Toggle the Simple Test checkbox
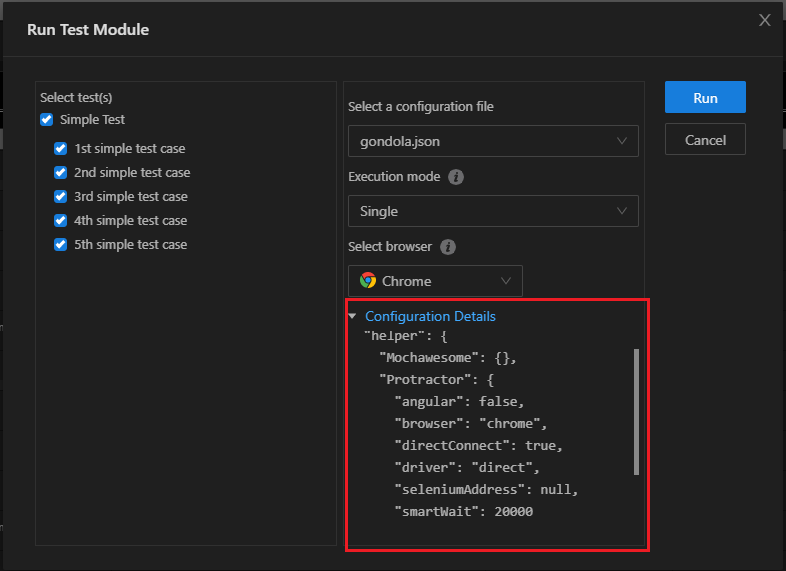 pos(46,120)
